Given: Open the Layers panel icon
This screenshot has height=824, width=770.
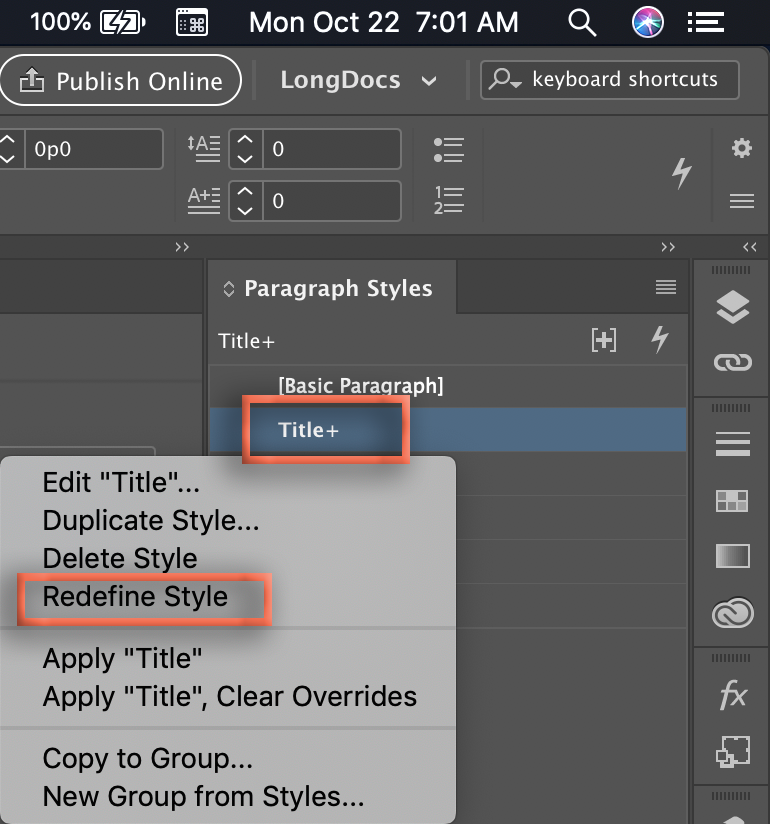Looking at the screenshot, I should pos(733,309).
